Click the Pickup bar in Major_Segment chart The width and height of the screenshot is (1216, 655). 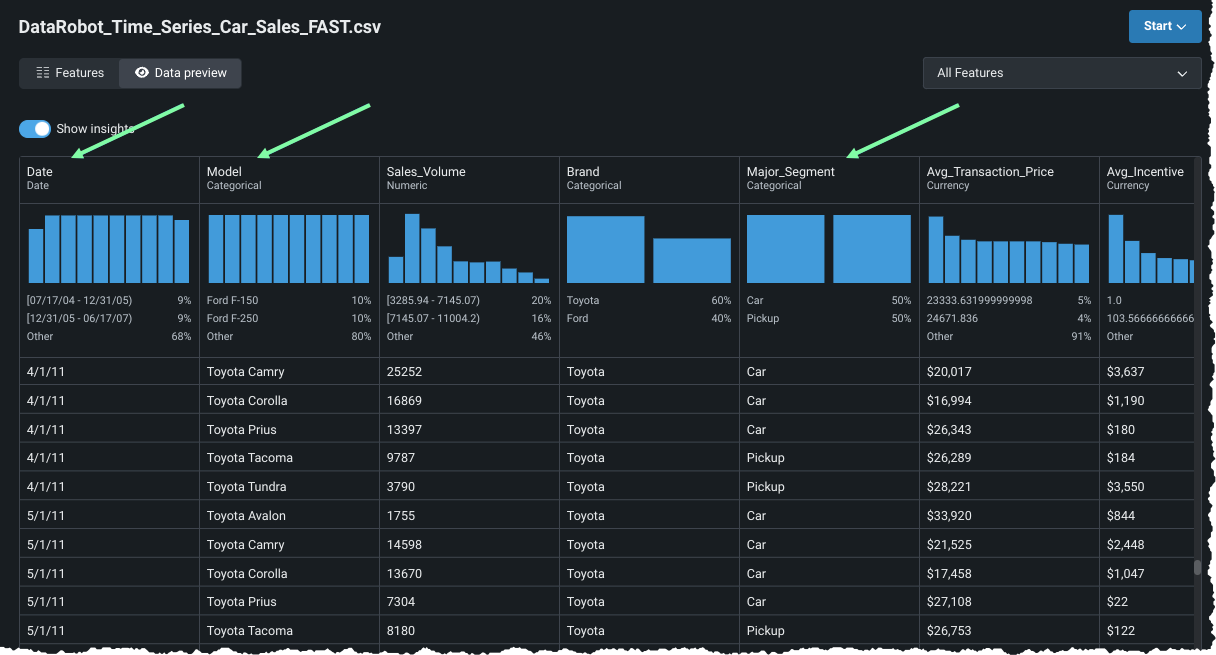click(x=871, y=249)
